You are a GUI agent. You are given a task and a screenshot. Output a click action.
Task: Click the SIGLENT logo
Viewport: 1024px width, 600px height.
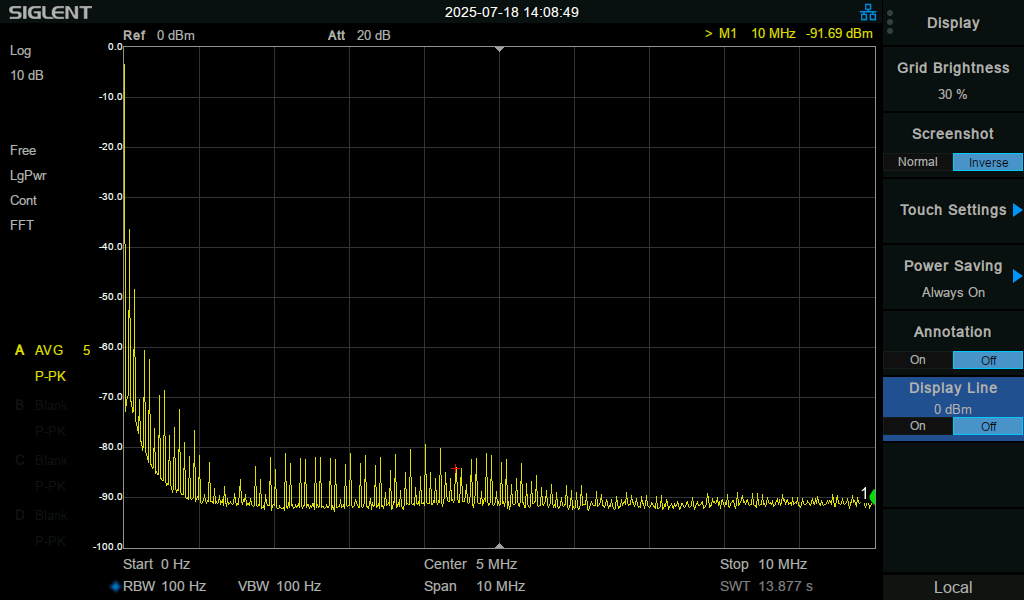[50, 12]
